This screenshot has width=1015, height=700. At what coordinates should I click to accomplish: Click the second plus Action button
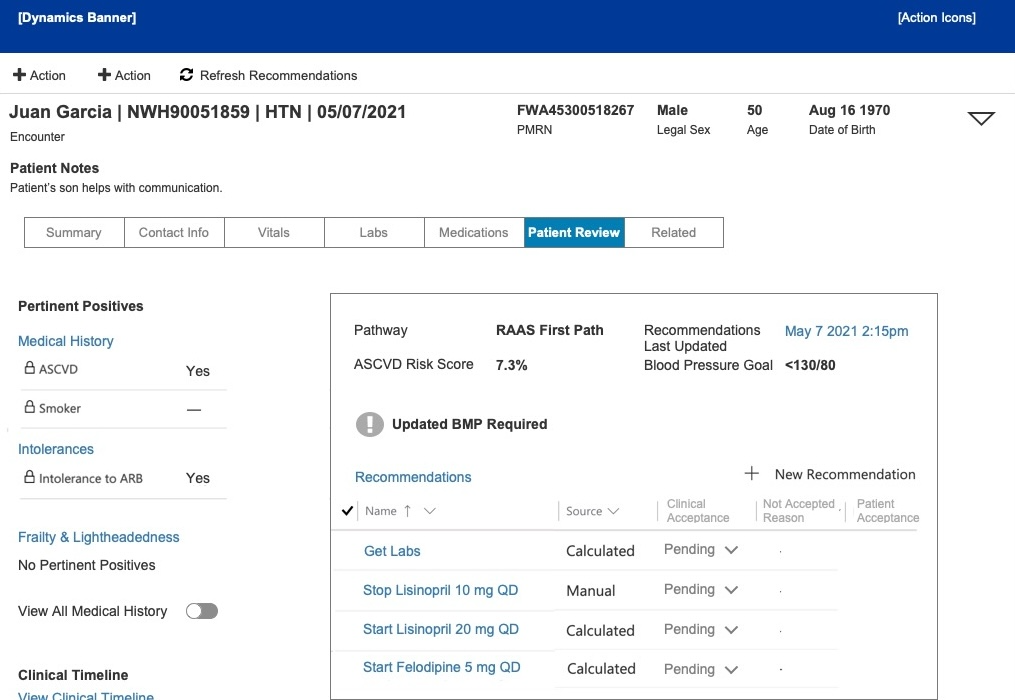tap(124, 75)
